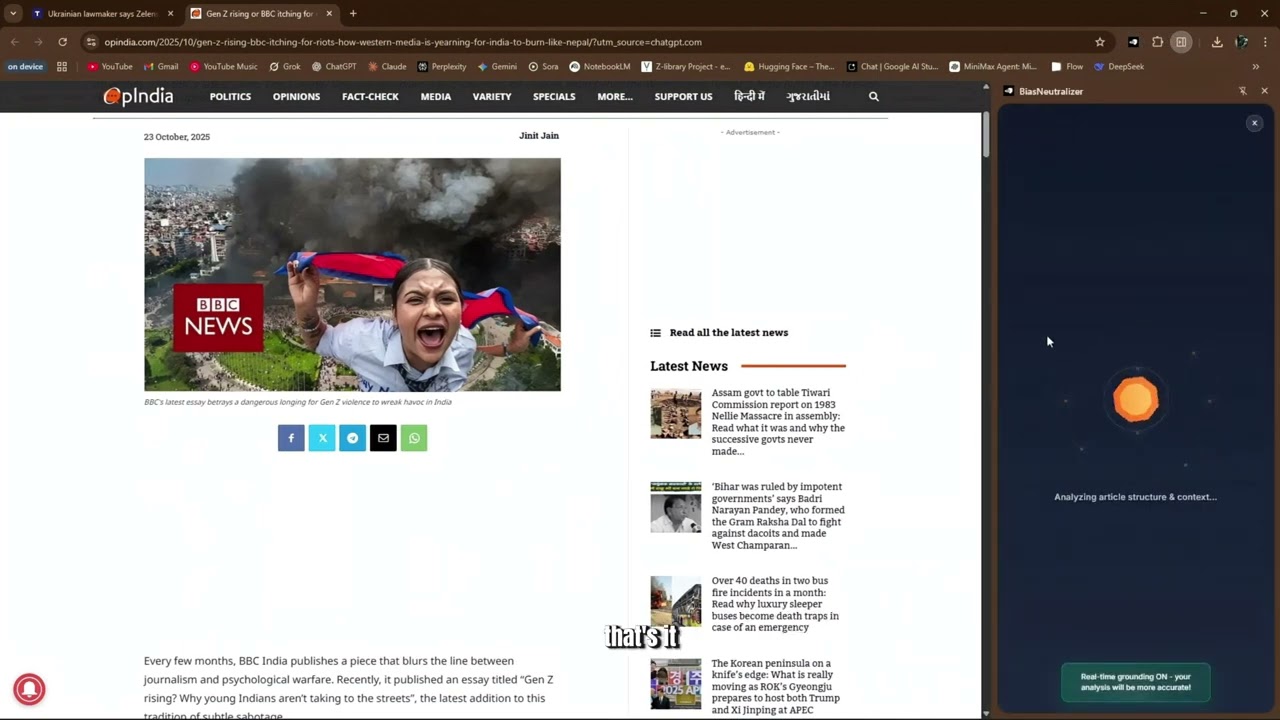Open the NotebookLM bookmark
Image resolution: width=1280 pixels, height=720 pixels.
600,67
